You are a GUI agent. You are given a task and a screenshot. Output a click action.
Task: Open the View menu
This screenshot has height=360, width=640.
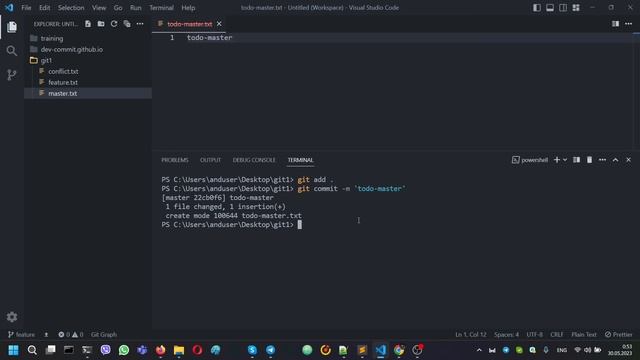(99, 8)
